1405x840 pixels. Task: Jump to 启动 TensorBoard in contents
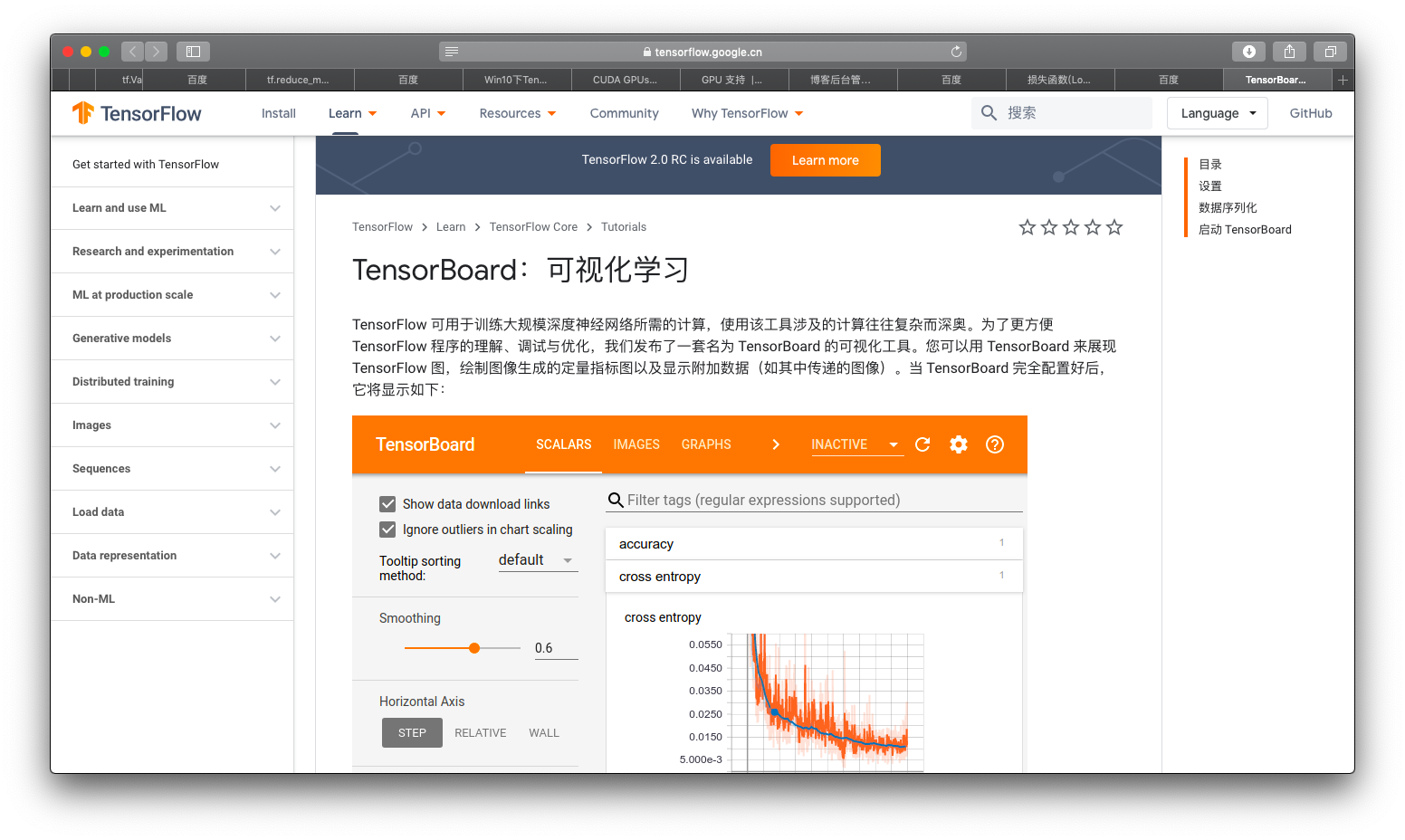[1245, 230]
